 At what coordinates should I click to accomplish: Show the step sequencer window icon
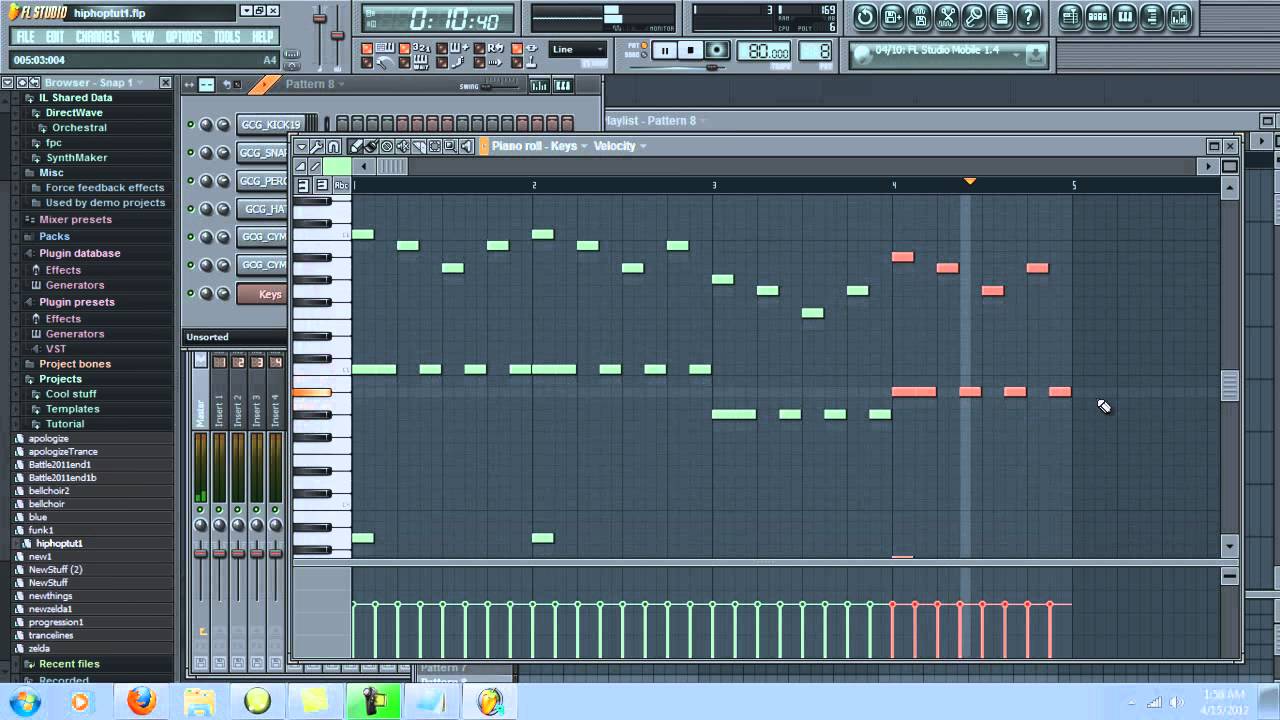pos(1098,16)
